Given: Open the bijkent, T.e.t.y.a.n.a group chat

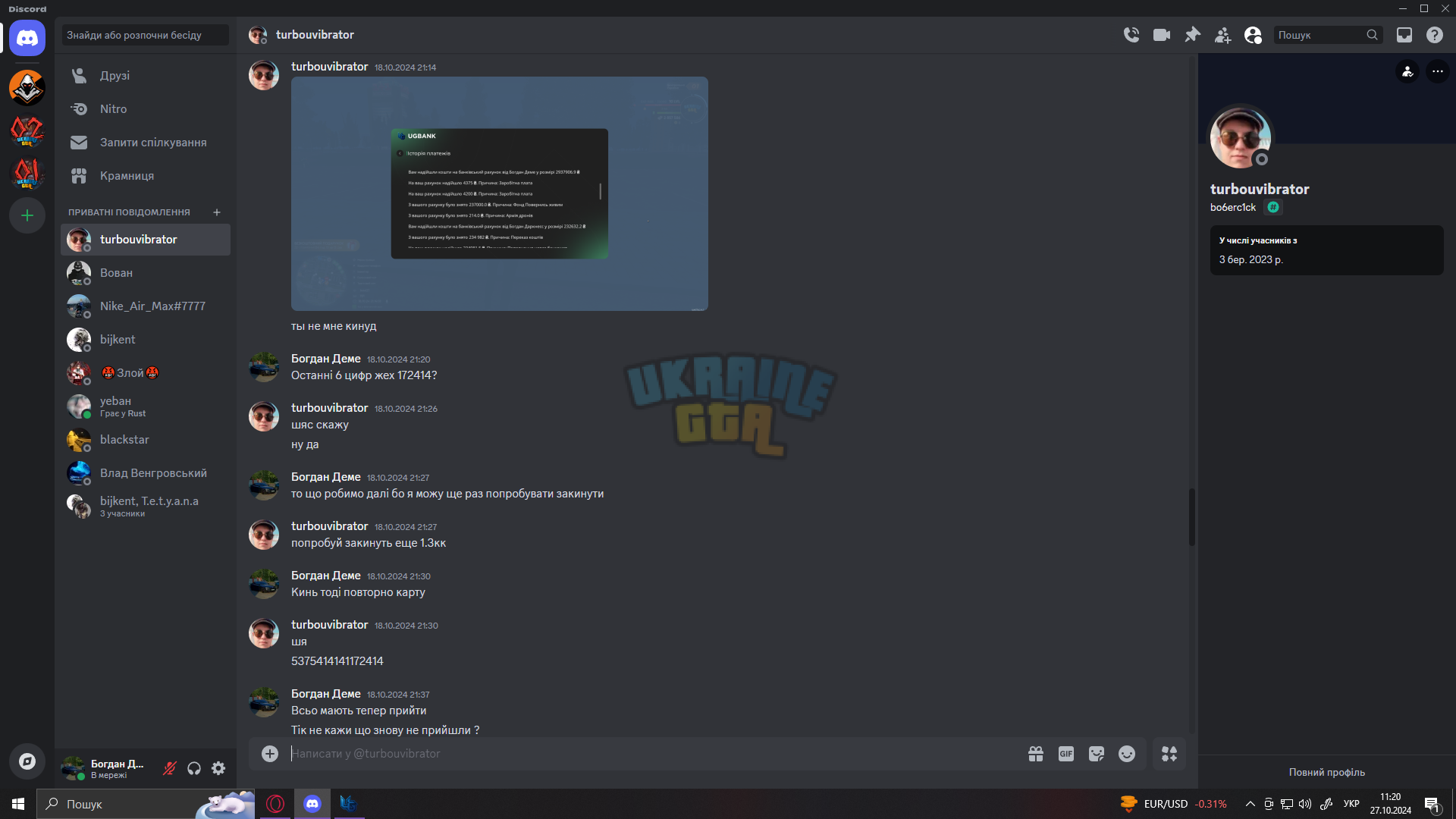Looking at the screenshot, I should click(x=146, y=507).
